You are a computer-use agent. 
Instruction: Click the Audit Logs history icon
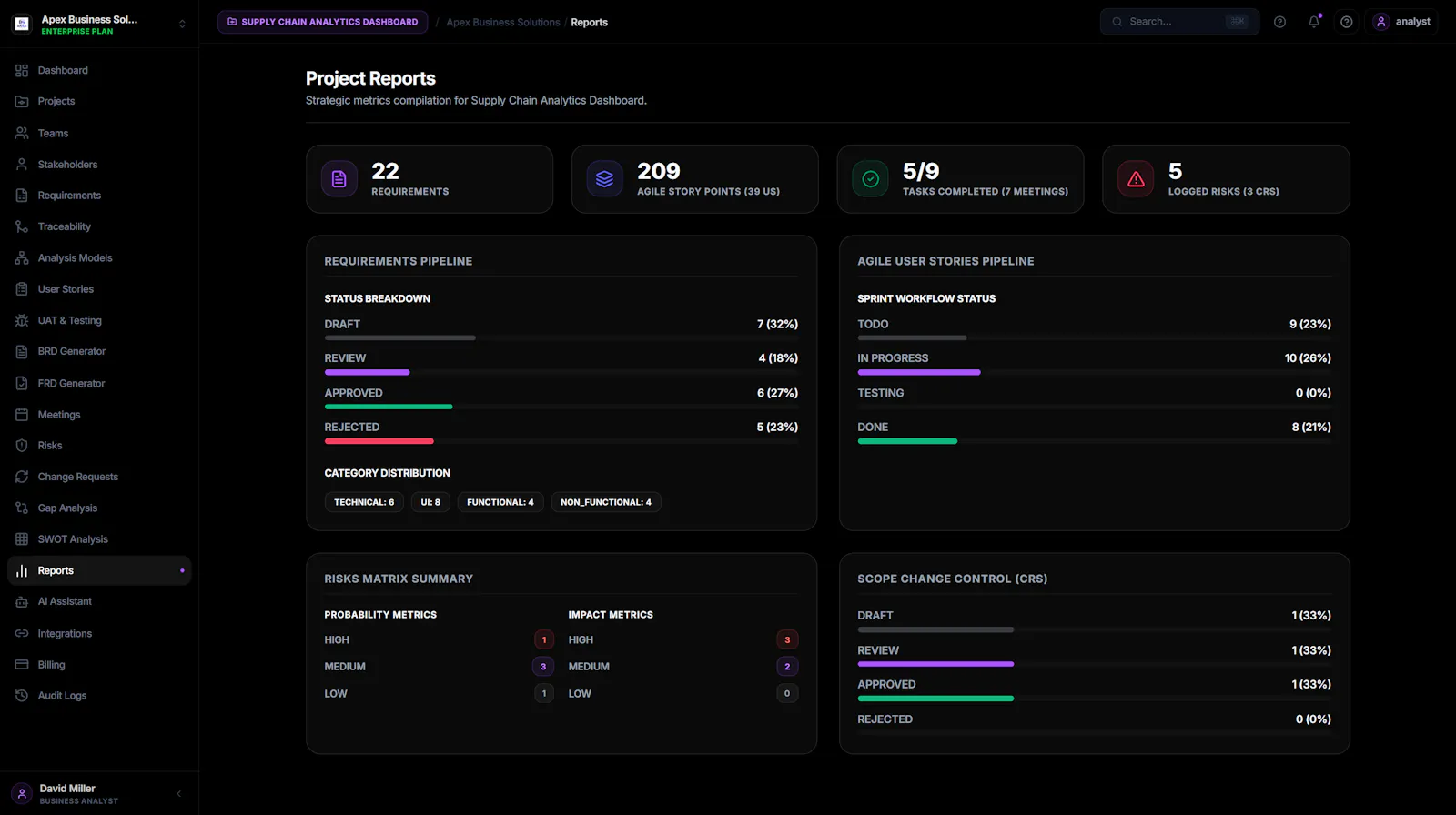click(x=22, y=696)
